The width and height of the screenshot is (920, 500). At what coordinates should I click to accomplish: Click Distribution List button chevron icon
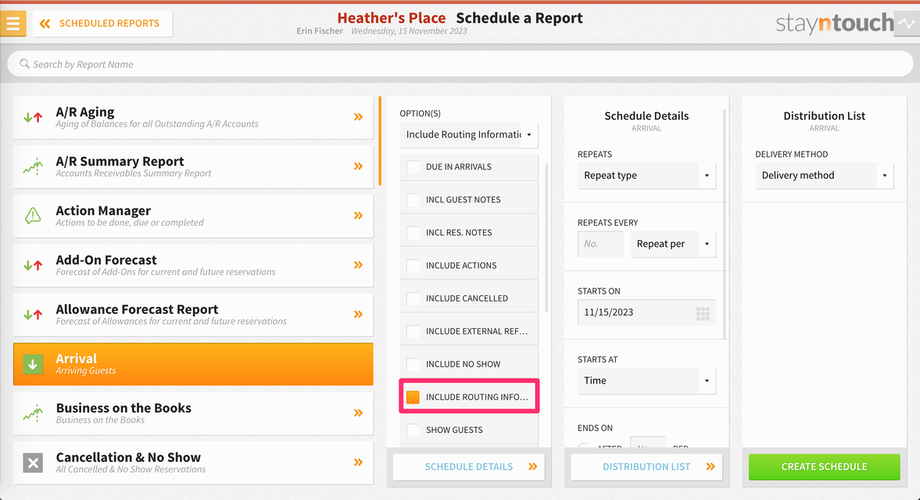[x=711, y=467]
